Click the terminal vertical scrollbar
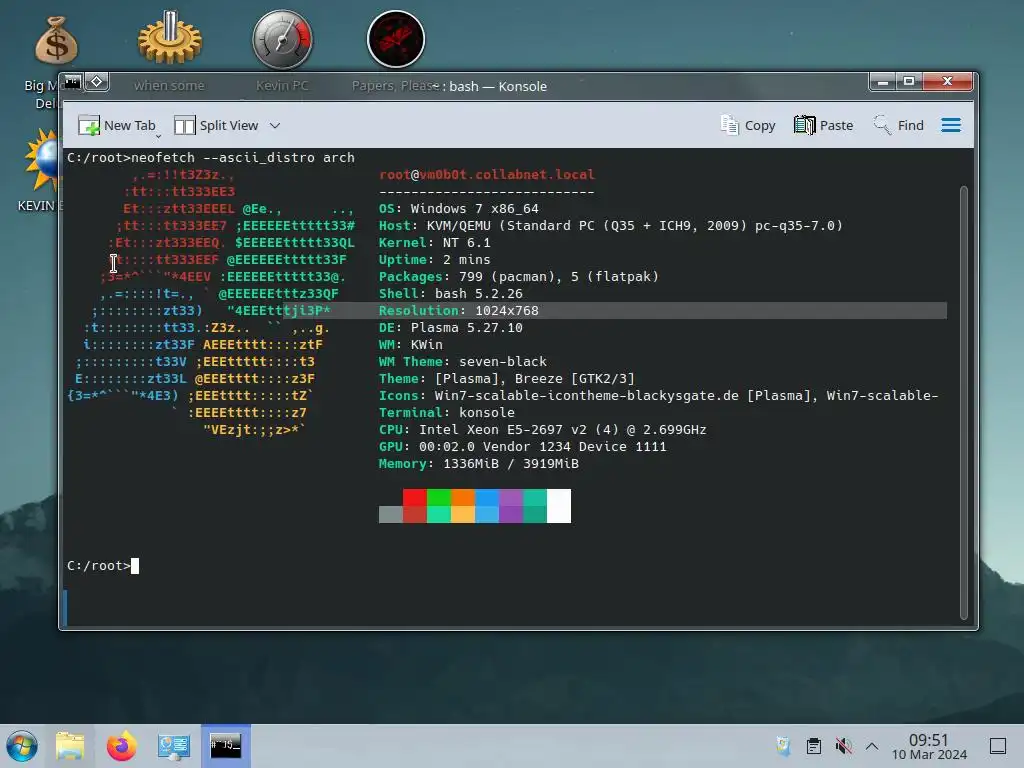Screen dimensions: 1024x768 963,402
